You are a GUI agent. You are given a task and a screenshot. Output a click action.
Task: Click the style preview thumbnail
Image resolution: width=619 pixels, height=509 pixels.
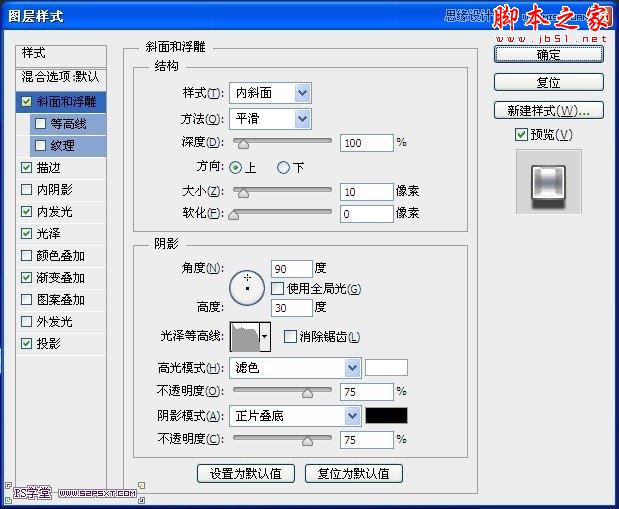click(549, 182)
